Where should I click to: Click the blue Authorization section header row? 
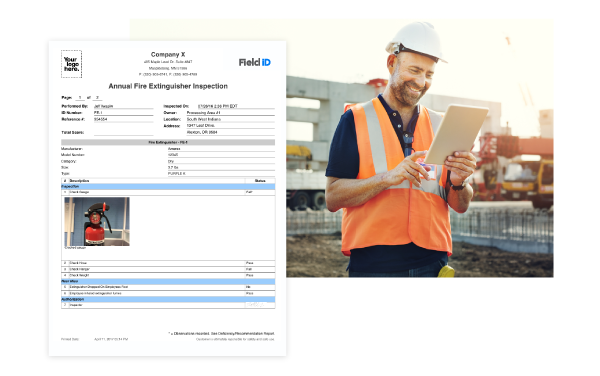point(168,299)
